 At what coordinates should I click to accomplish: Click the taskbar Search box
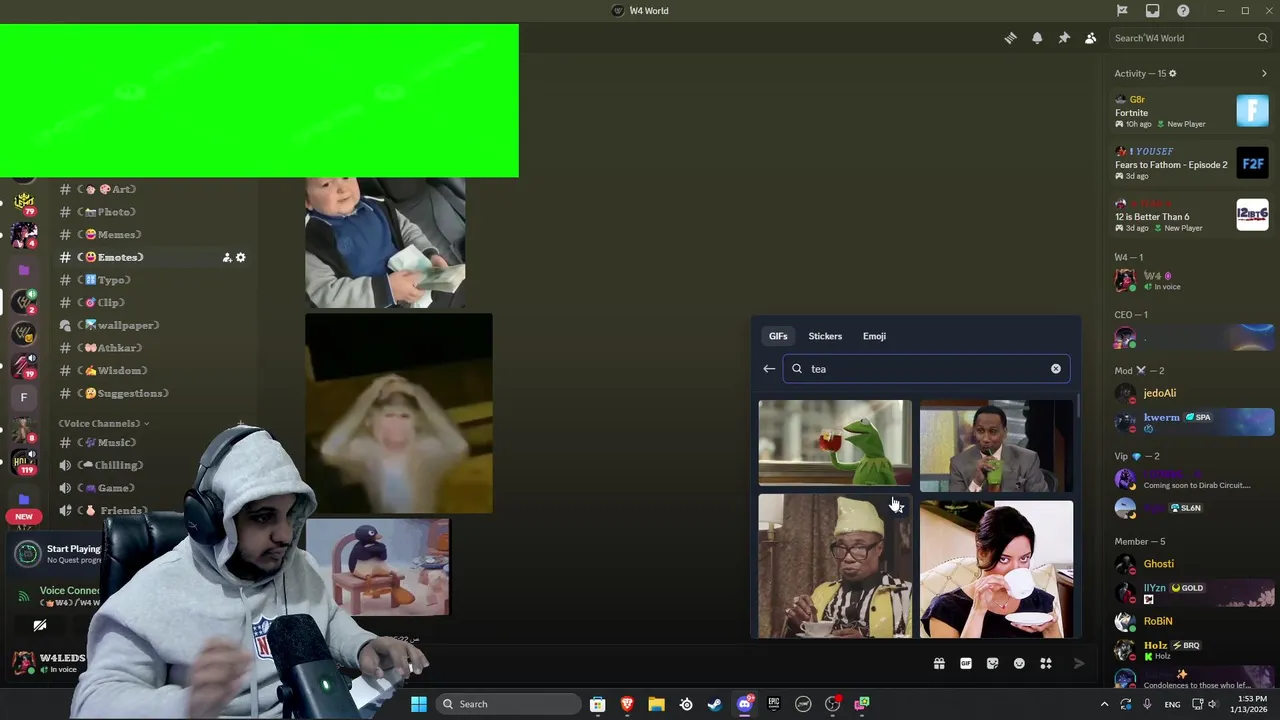[508, 704]
